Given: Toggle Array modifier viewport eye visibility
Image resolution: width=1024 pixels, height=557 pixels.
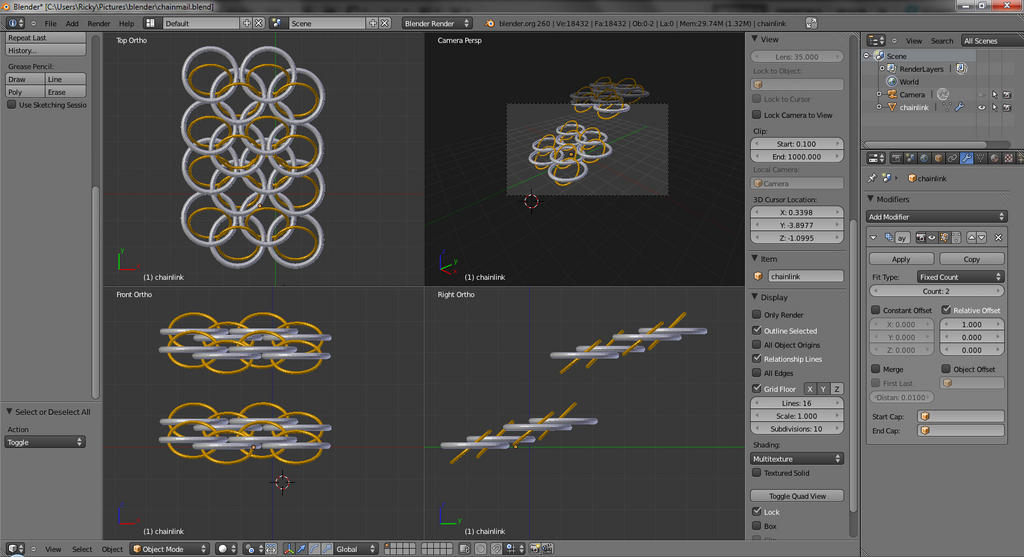Looking at the screenshot, I should point(932,238).
